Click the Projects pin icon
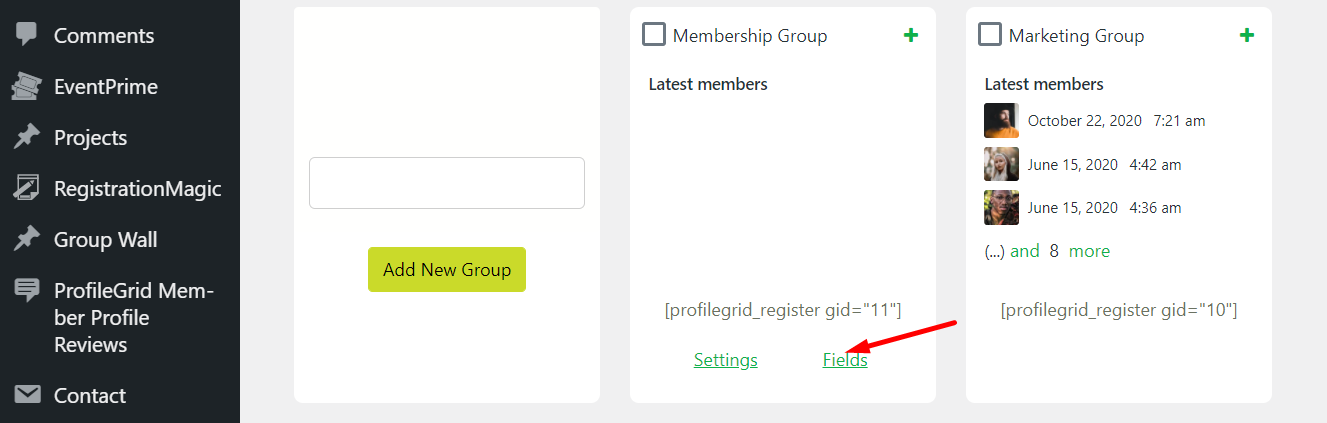The image size is (1327, 423). click(x=27, y=138)
